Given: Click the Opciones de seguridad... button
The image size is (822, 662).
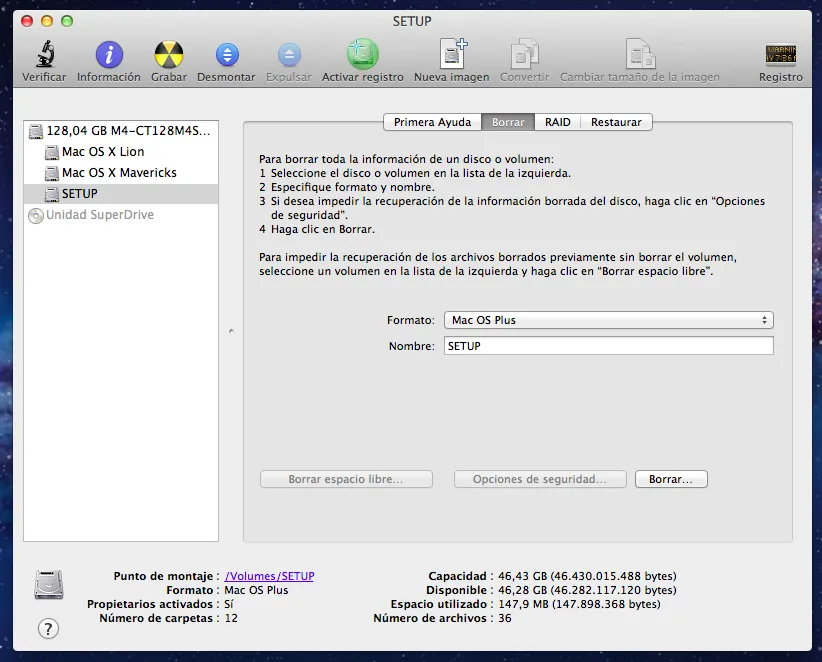Looking at the screenshot, I should (540, 479).
